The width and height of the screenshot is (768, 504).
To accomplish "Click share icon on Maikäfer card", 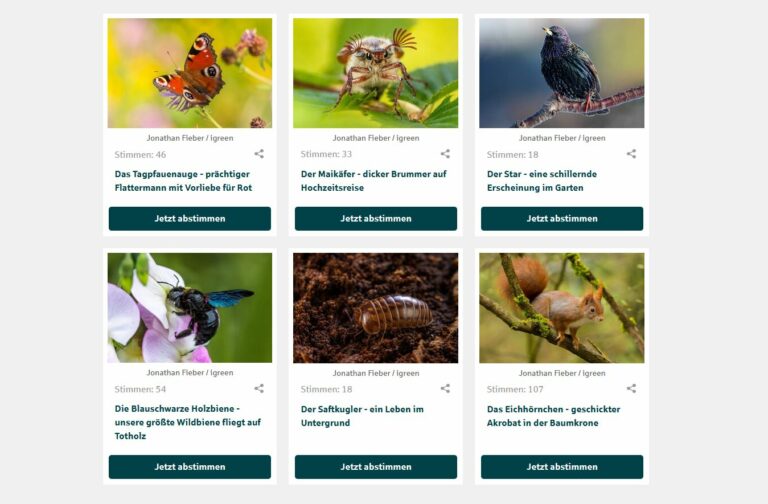I will pyautogui.click(x=445, y=154).
